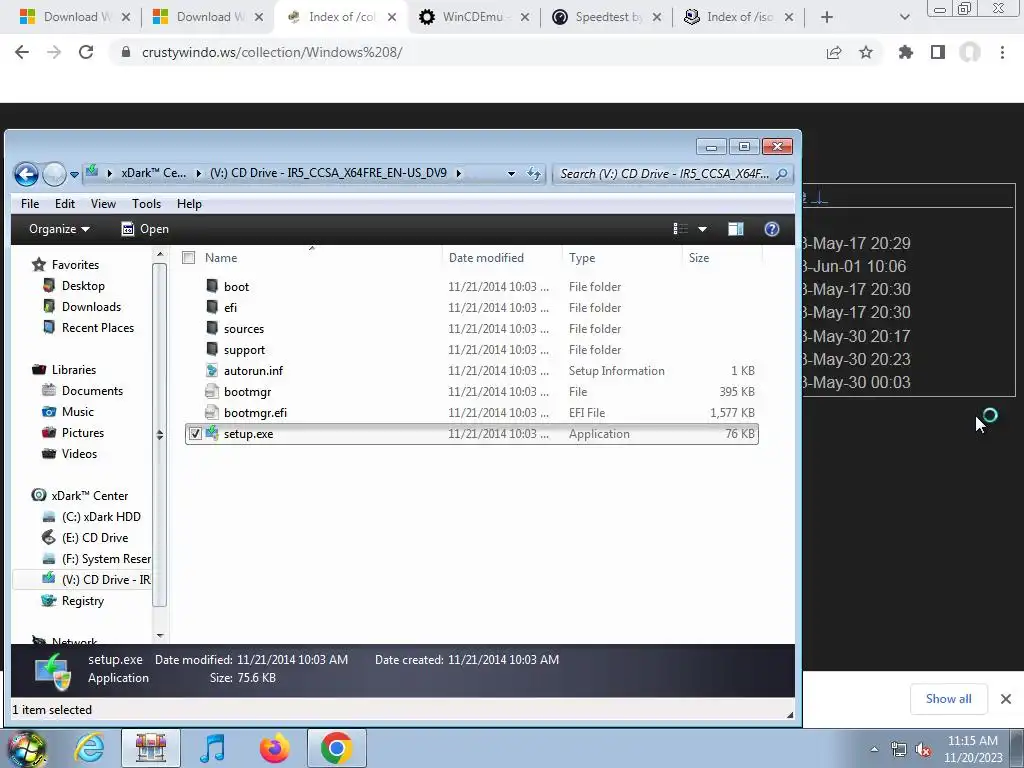This screenshot has height=768, width=1024.
Task: Toggle the select-all checkbox in header
Action: [x=189, y=258]
